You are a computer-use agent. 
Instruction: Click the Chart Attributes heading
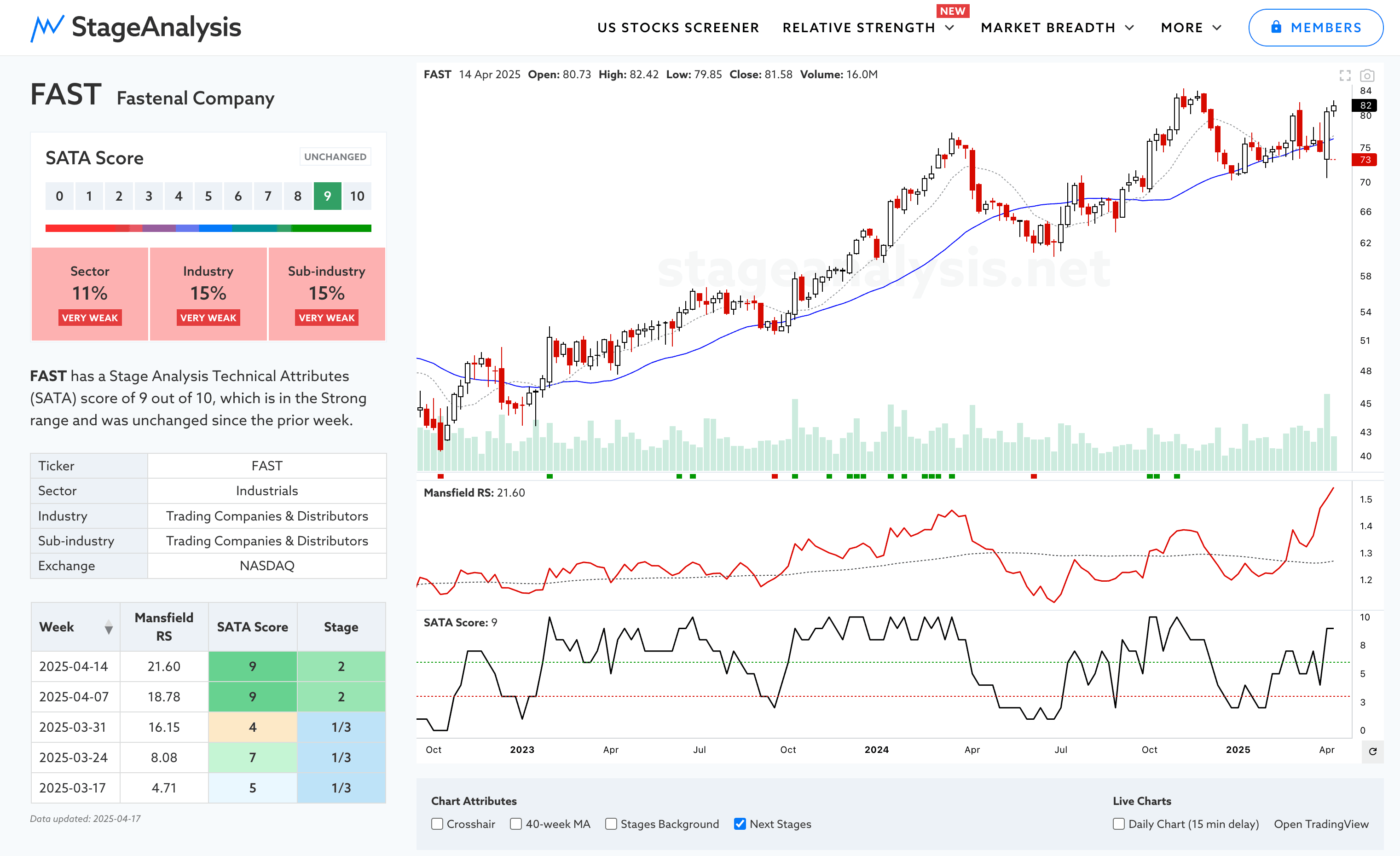pyautogui.click(x=474, y=801)
